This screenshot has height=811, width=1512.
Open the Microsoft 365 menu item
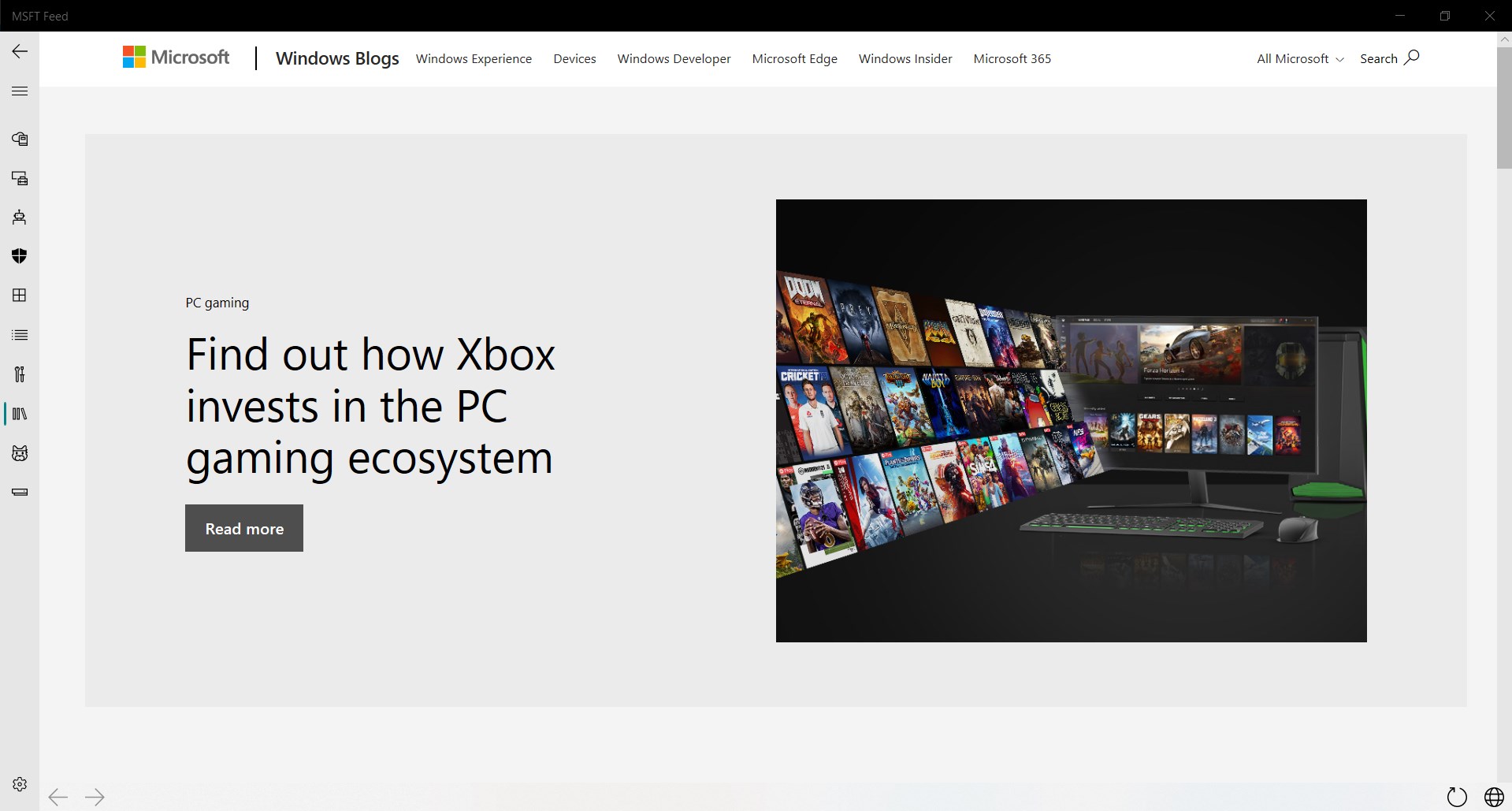click(1012, 59)
